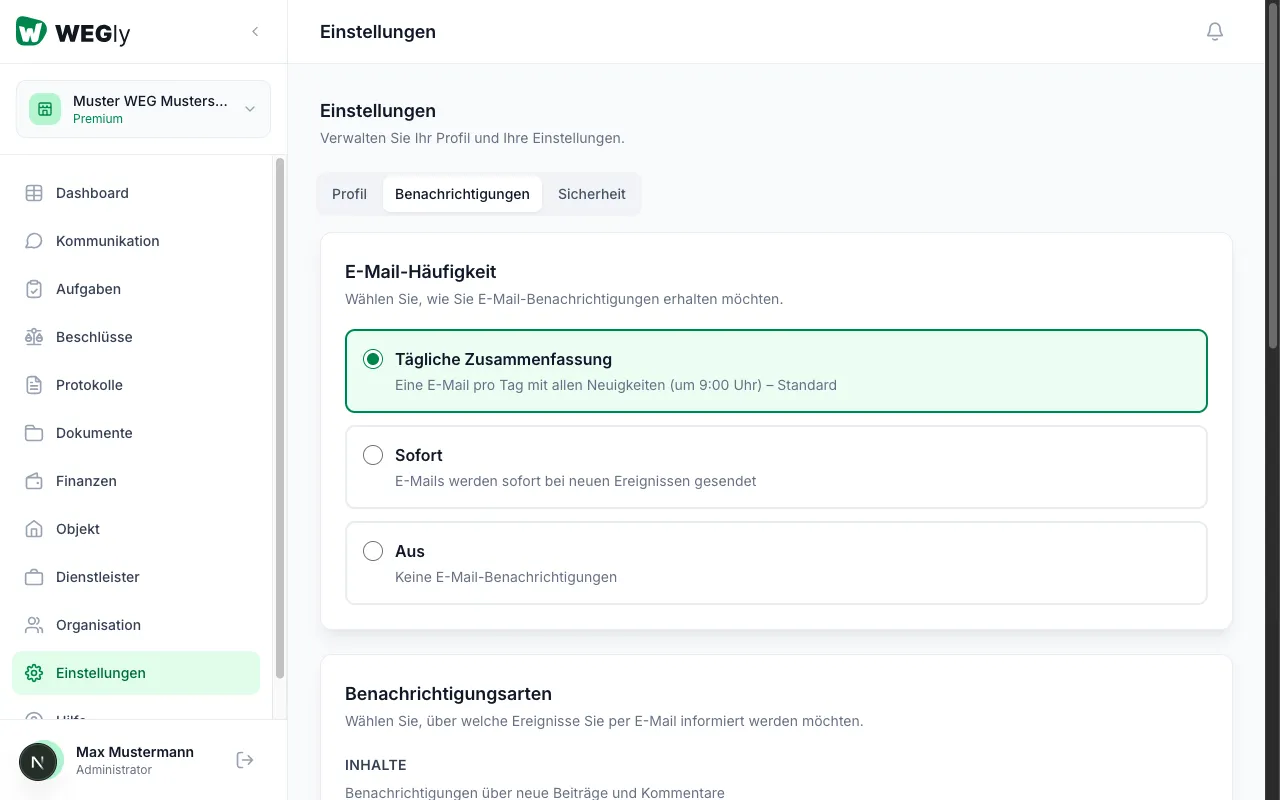1280x800 pixels.
Task: Click the logout icon next to Max Mustermann
Action: pyautogui.click(x=245, y=760)
